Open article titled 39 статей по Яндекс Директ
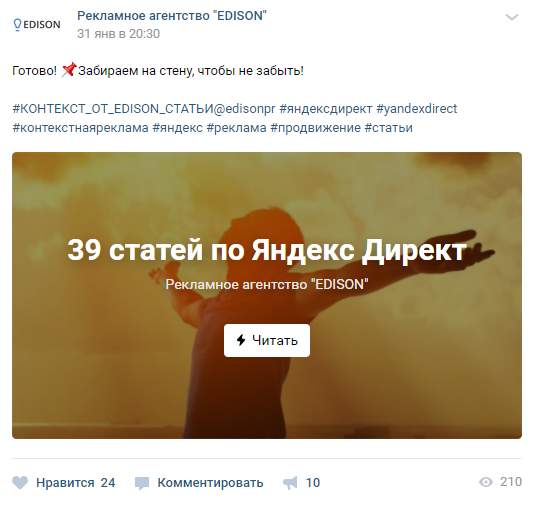539x506 pixels. tap(267, 250)
